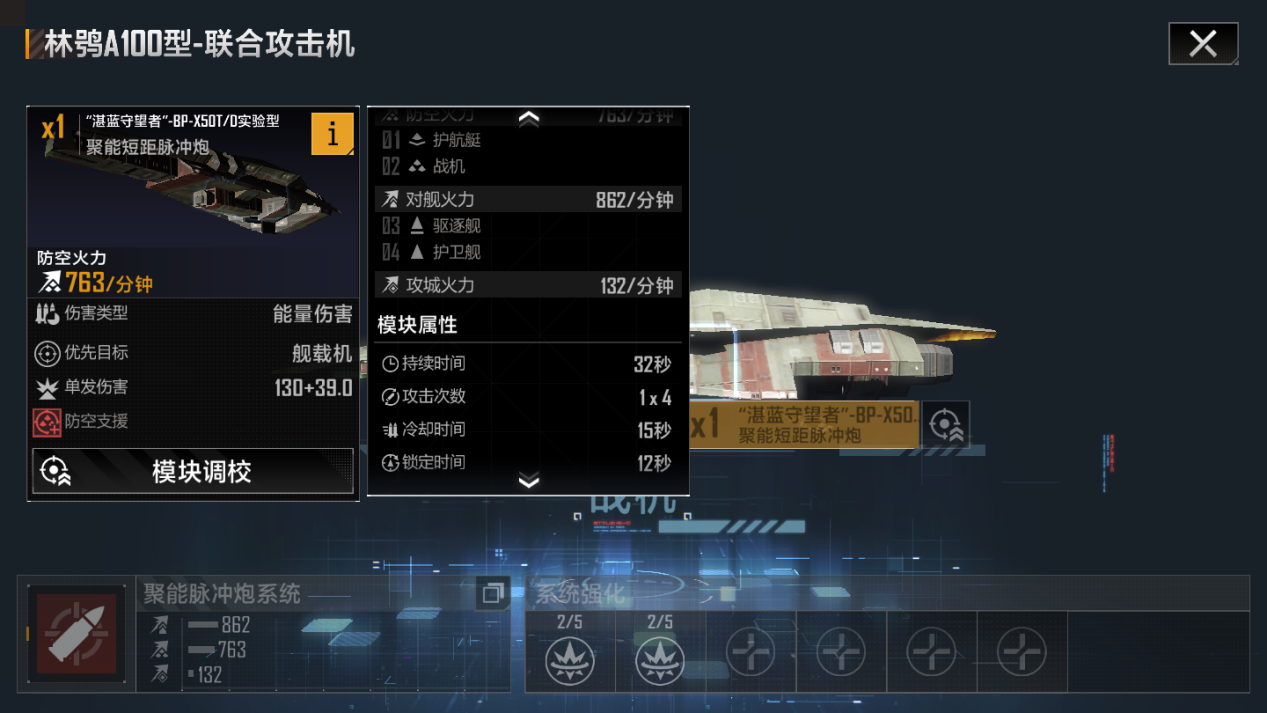The height and width of the screenshot is (713, 1267).
Task: Click the targeting calibration icon beside ship label
Action: (x=945, y=425)
